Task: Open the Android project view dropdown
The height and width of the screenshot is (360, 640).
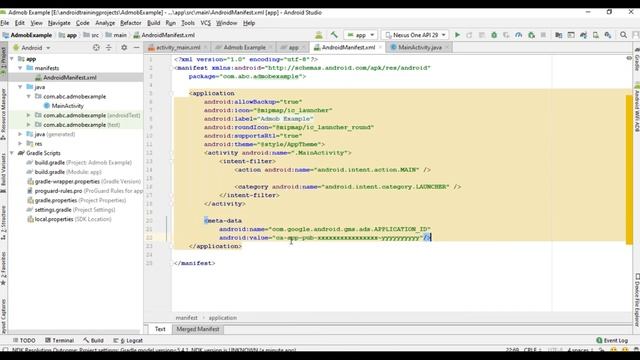Action: (x=32, y=48)
